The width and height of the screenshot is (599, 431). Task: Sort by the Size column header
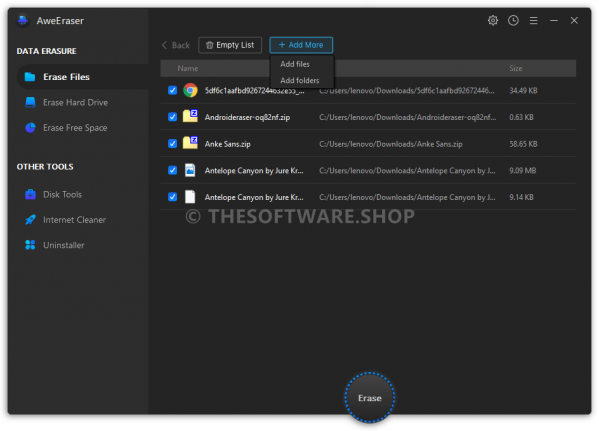pyautogui.click(x=515, y=68)
